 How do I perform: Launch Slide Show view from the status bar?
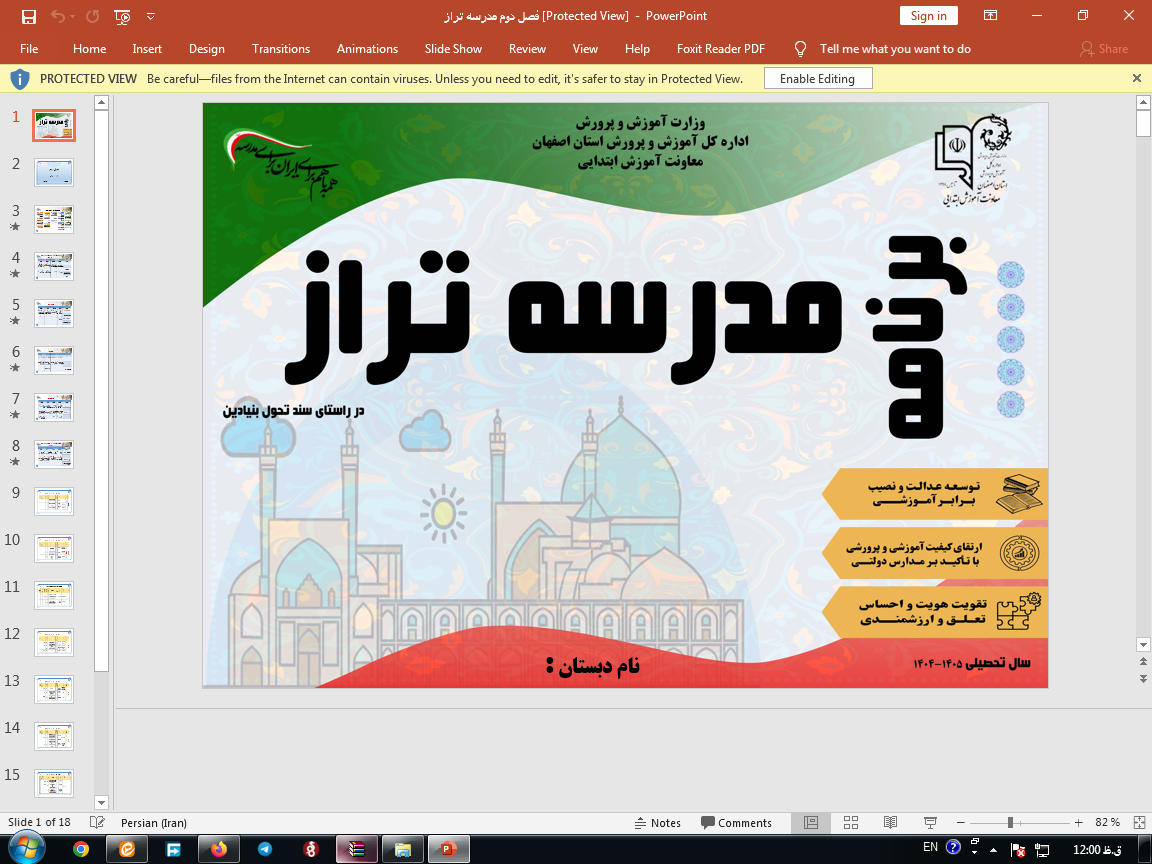(x=929, y=823)
